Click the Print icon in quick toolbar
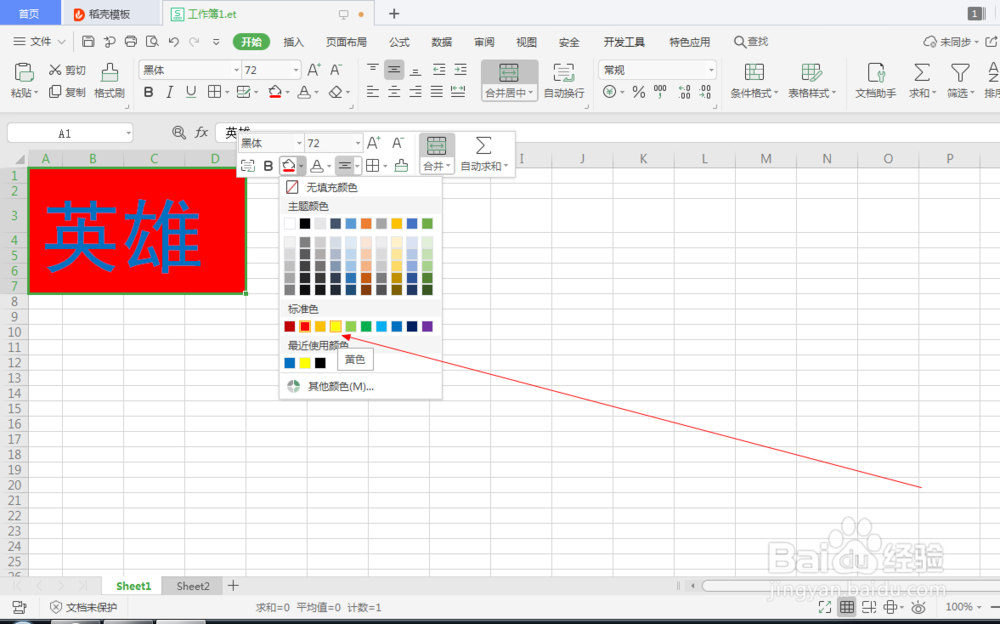The image size is (1000, 624). 131,41
